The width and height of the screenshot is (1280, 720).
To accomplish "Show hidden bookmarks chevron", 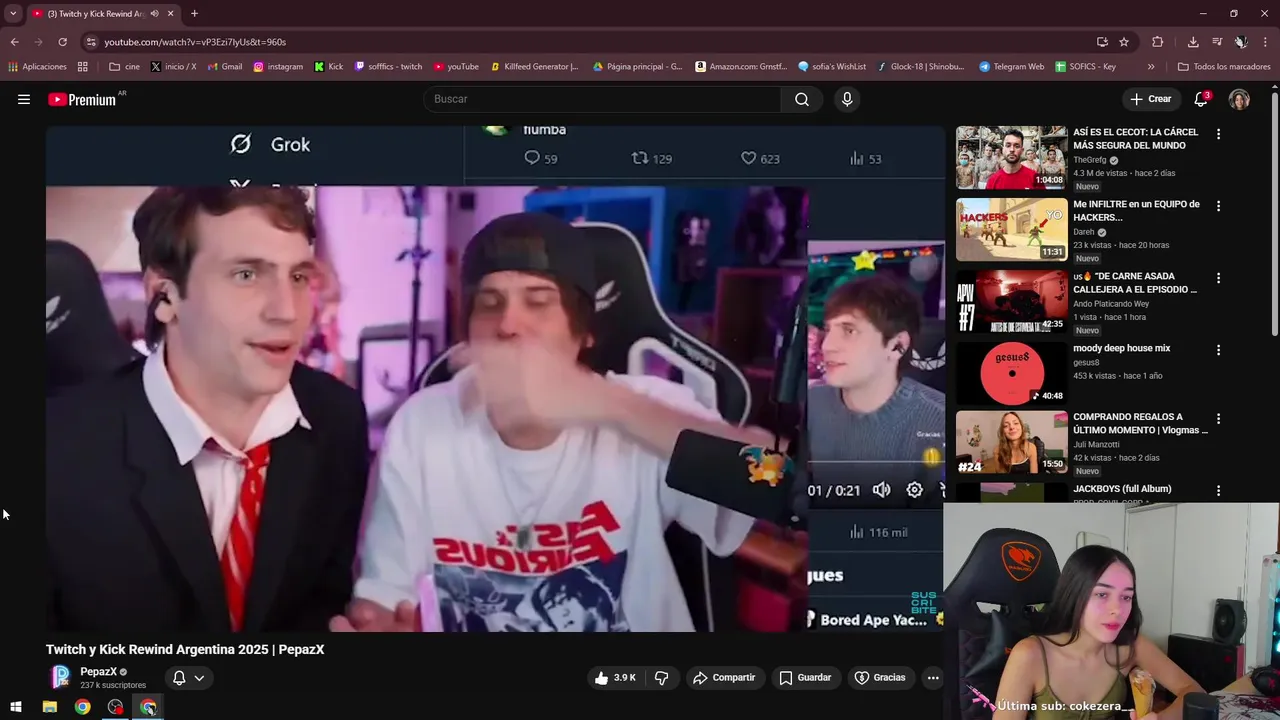I will click(1151, 67).
